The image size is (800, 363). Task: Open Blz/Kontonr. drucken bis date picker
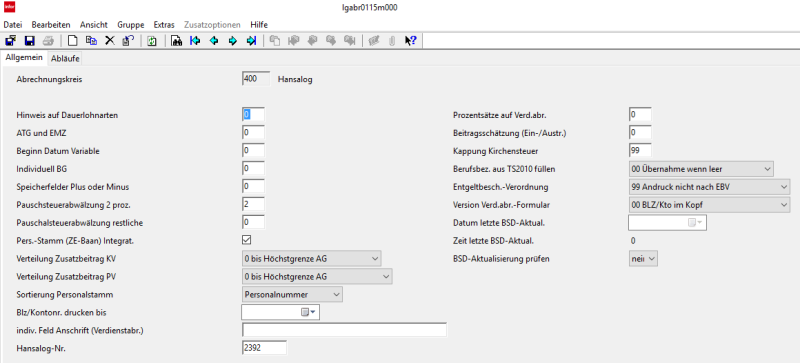click(309, 312)
